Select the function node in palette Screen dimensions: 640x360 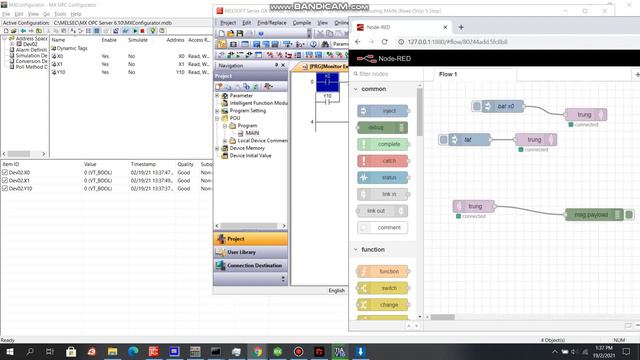383,271
